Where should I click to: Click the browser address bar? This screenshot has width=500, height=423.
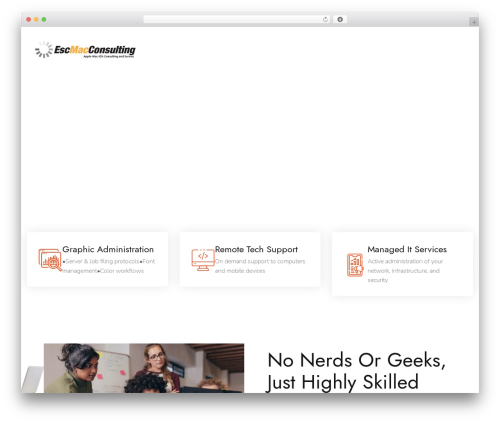(236, 20)
